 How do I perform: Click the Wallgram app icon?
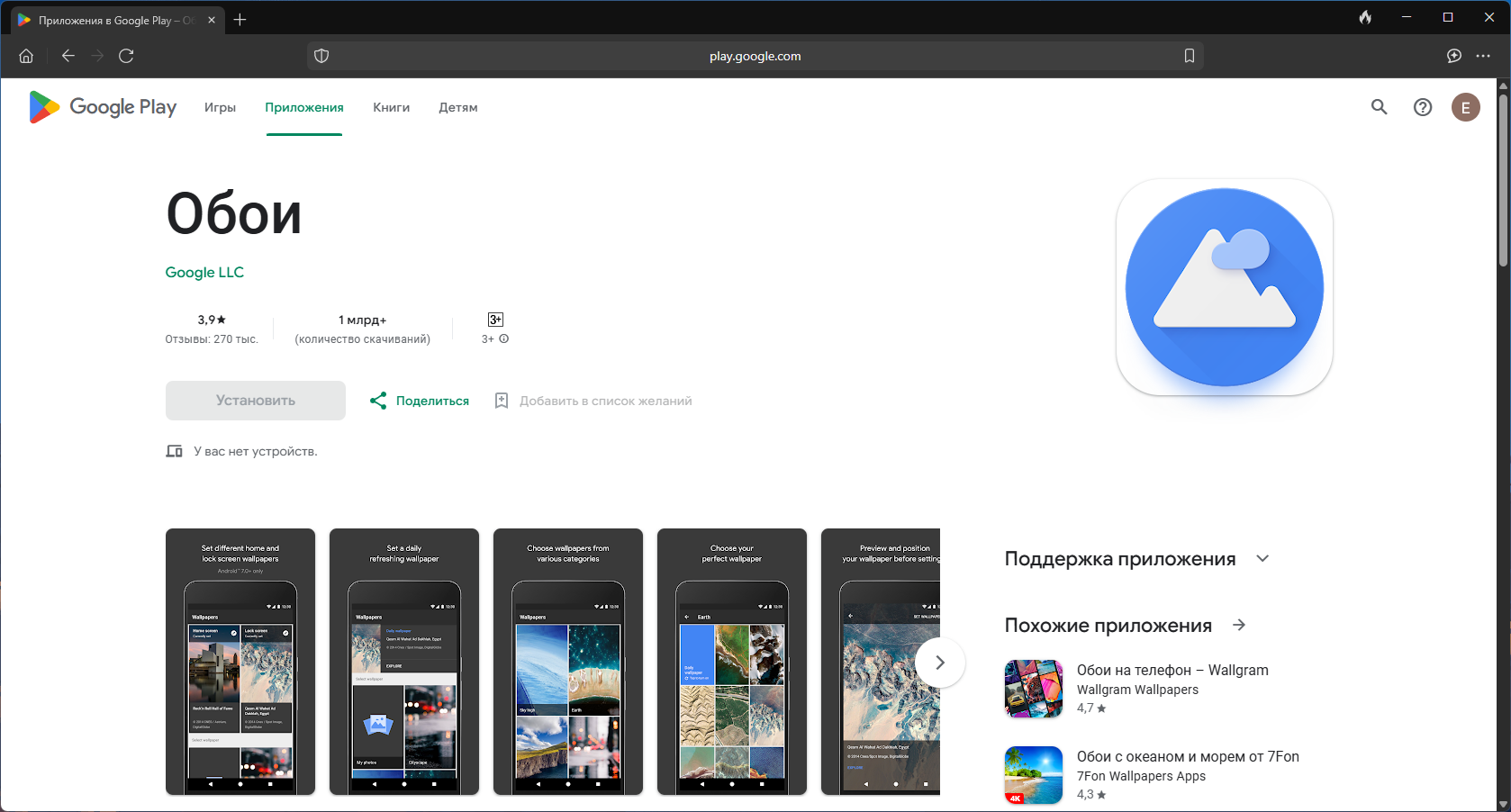[1034, 689]
